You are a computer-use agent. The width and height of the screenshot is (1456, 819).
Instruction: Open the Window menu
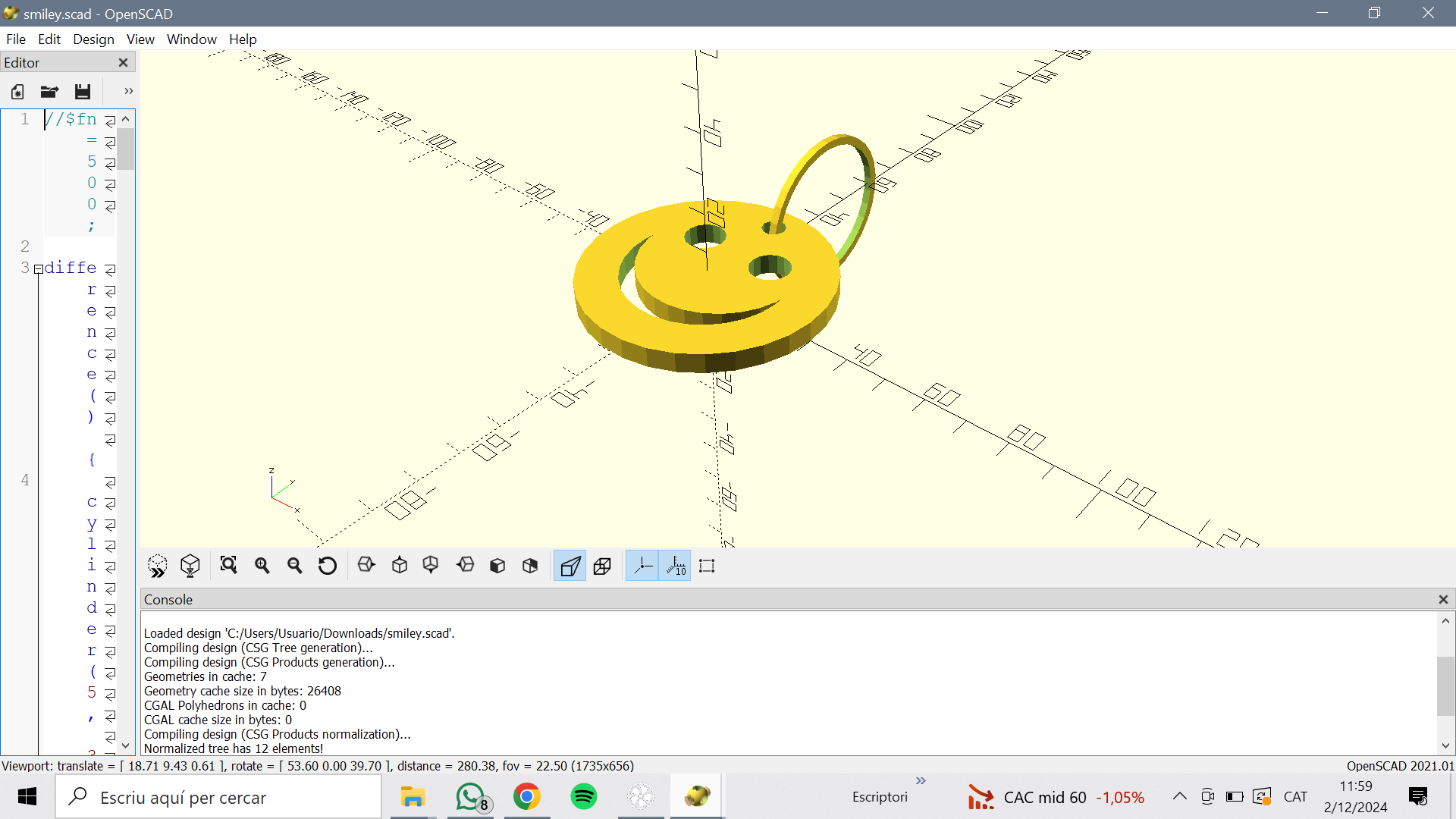[192, 39]
